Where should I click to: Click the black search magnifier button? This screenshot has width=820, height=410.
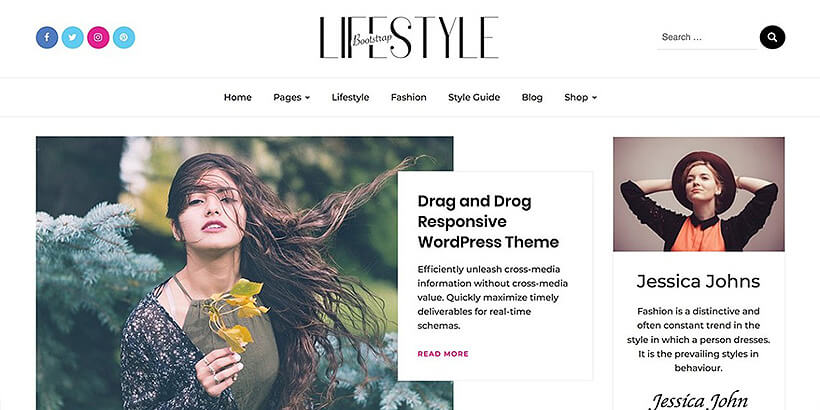pos(772,37)
